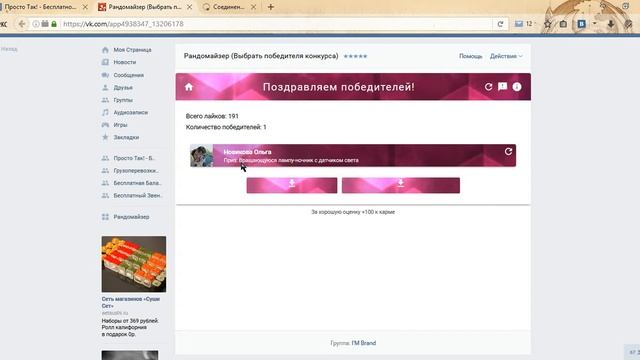Open the bookmarks clipboard icon in browser toolbar
The image size is (640, 360).
tap(563, 24)
